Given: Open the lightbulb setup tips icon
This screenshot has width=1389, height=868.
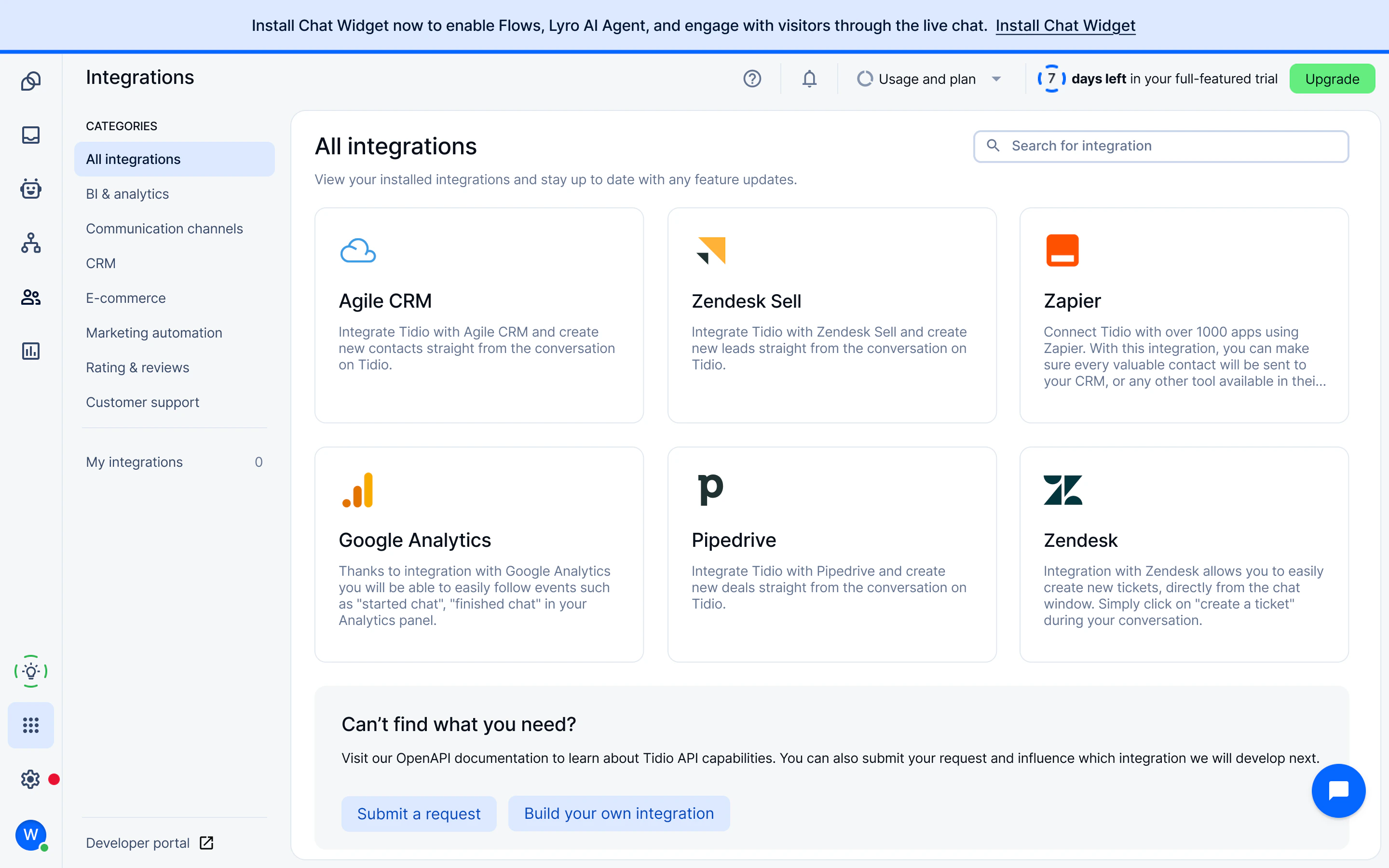Looking at the screenshot, I should (x=31, y=671).
